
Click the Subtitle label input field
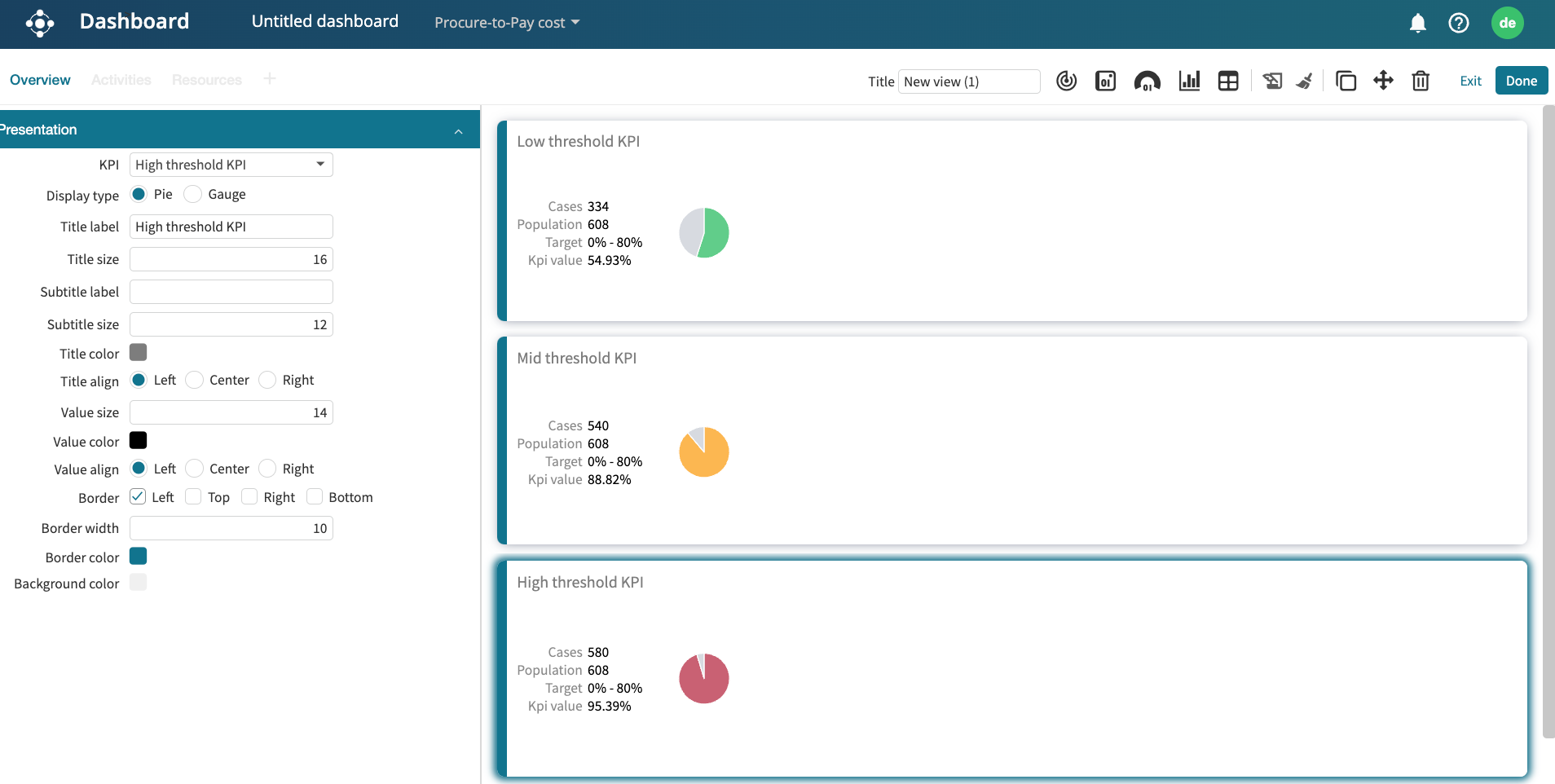tap(231, 292)
